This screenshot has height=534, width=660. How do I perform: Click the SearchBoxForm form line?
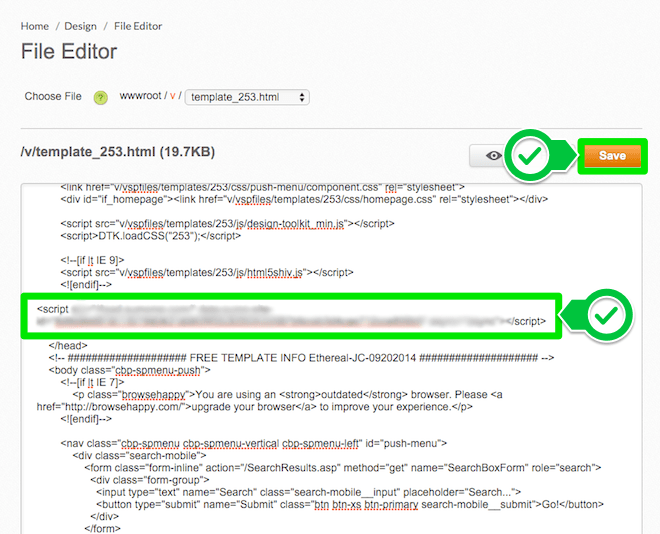coord(340,467)
